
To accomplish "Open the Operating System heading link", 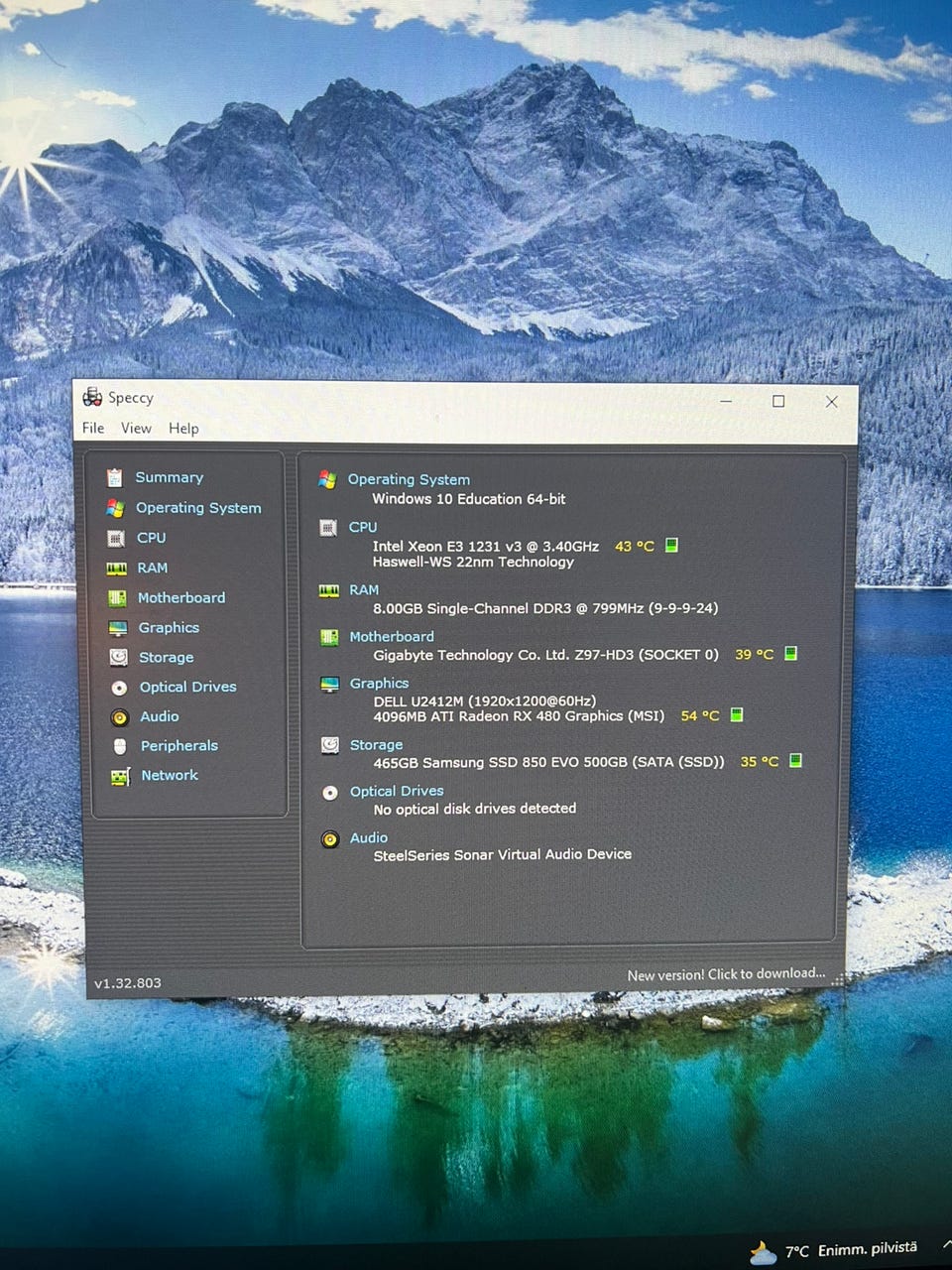I will 409,479.
